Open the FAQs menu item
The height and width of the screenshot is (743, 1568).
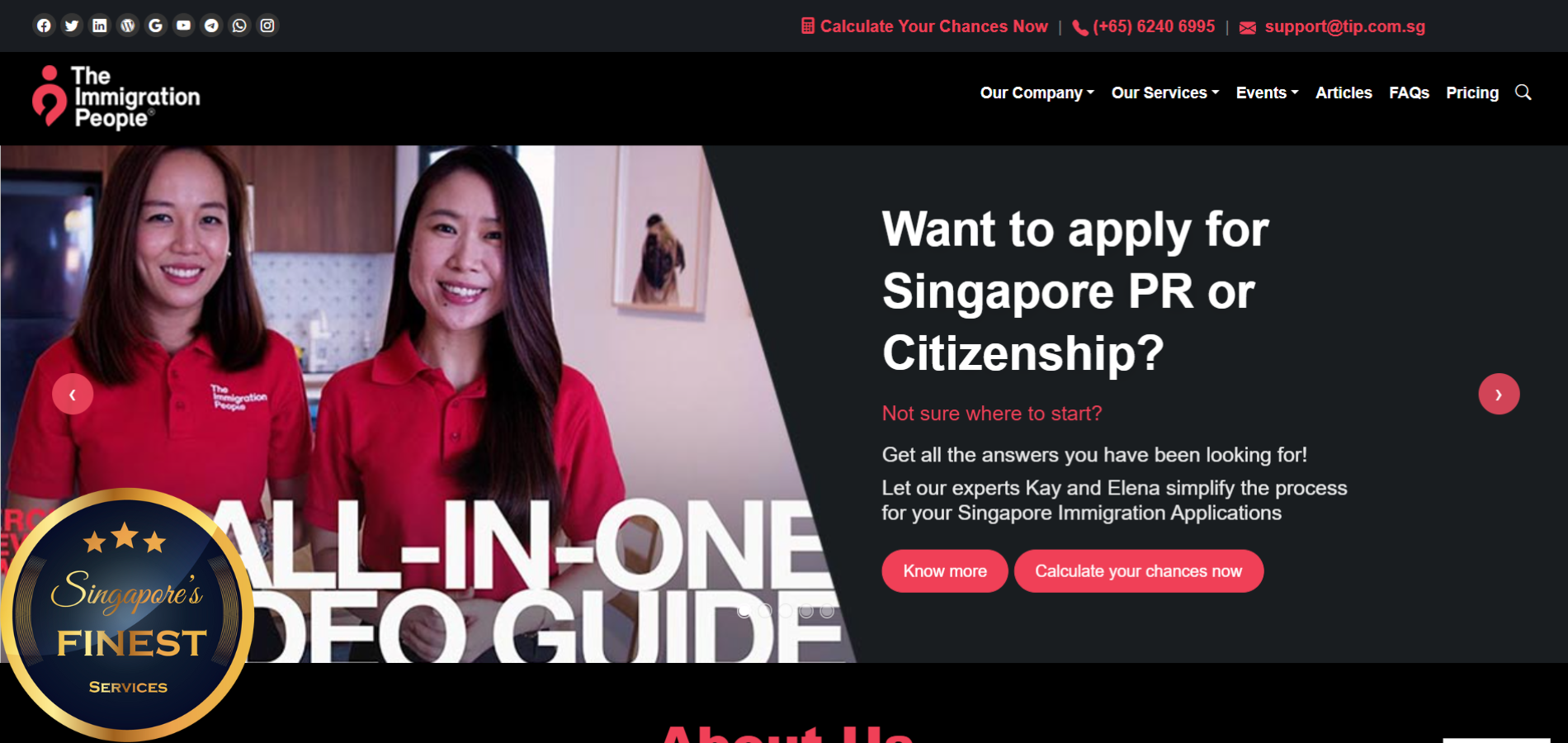(1409, 93)
